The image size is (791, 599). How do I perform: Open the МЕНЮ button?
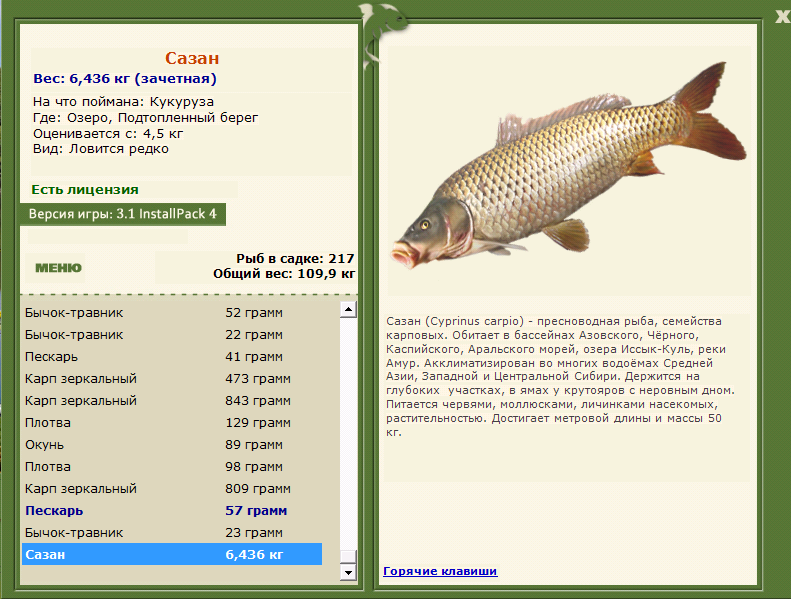(58, 268)
